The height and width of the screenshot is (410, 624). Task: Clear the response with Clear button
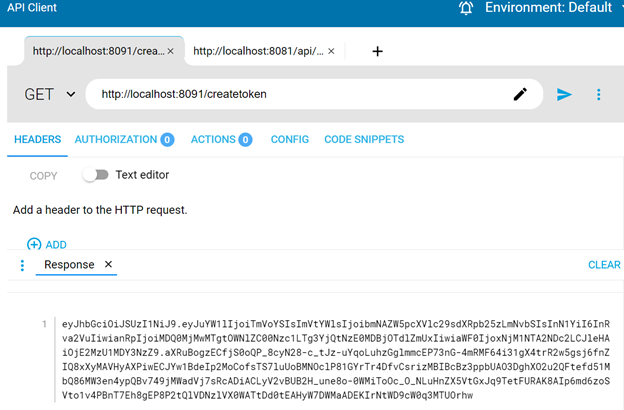pyautogui.click(x=604, y=265)
